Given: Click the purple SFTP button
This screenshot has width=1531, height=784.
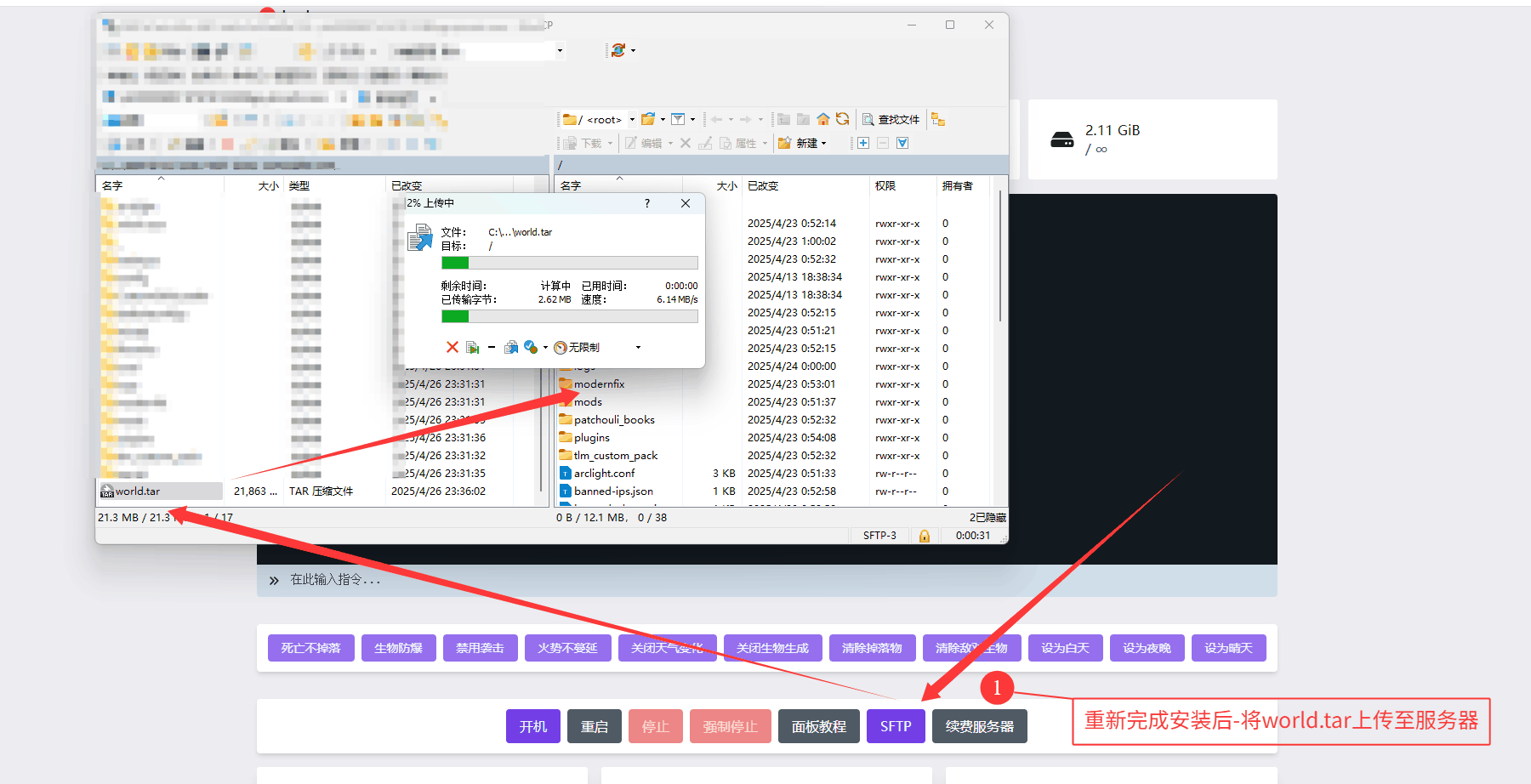Looking at the screenshot, I should (x=896, y=726).
